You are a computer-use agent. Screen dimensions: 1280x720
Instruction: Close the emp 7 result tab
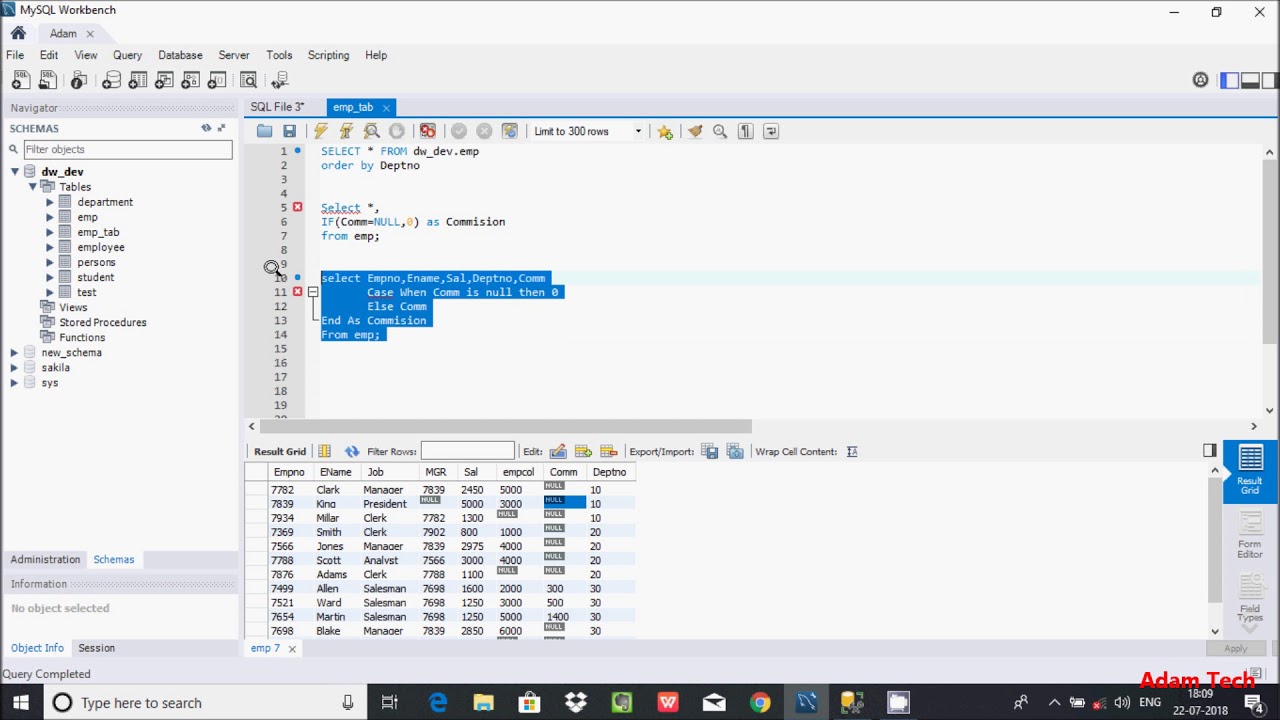[x=292, y=649]
